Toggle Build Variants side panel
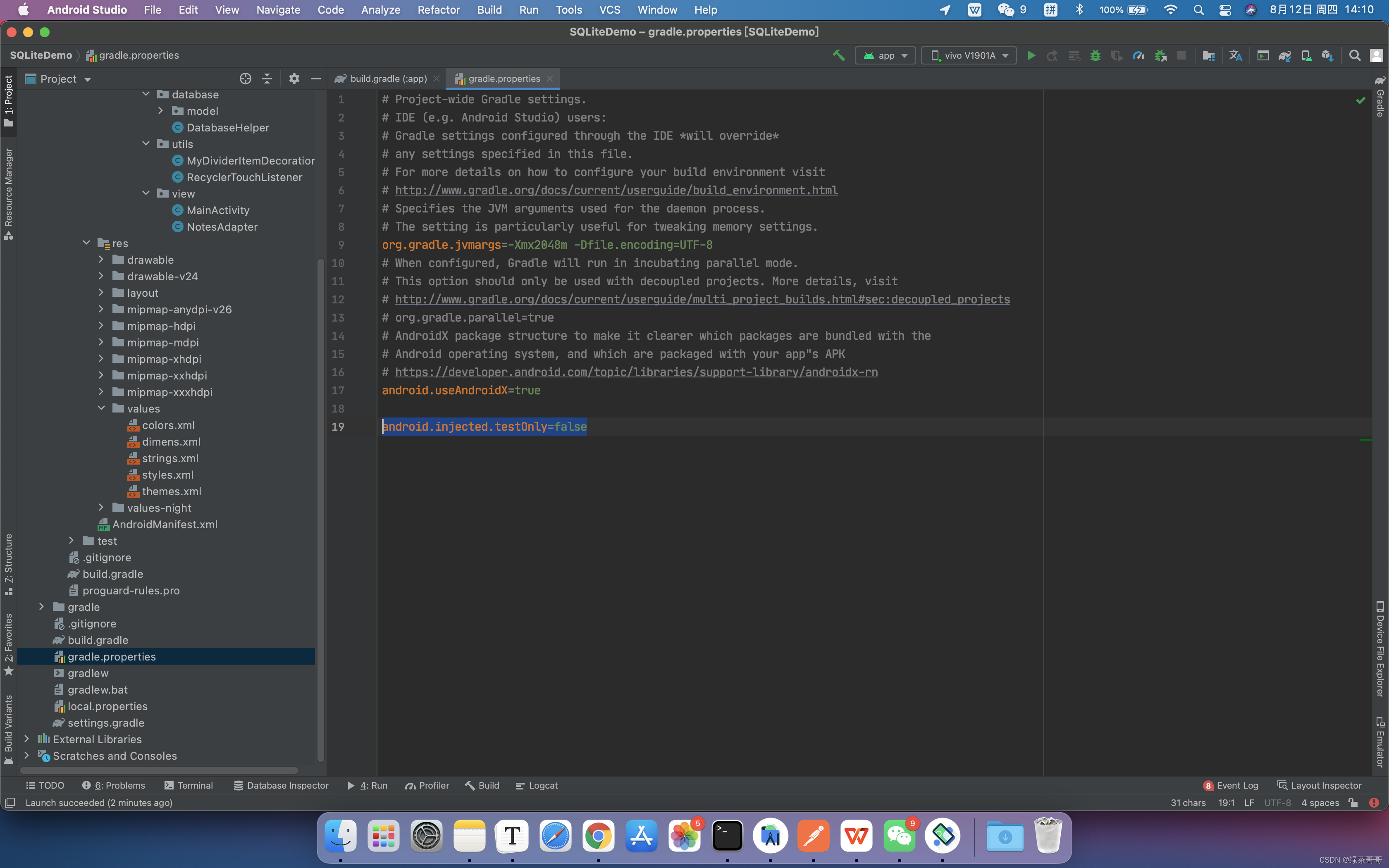1389x868 pixels. (x=9, y=728)
